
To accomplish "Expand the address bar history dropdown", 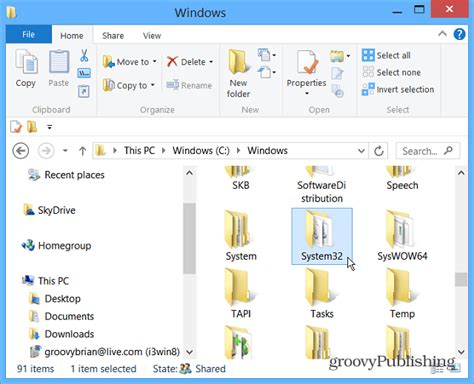I will click(x=361, y=151).
